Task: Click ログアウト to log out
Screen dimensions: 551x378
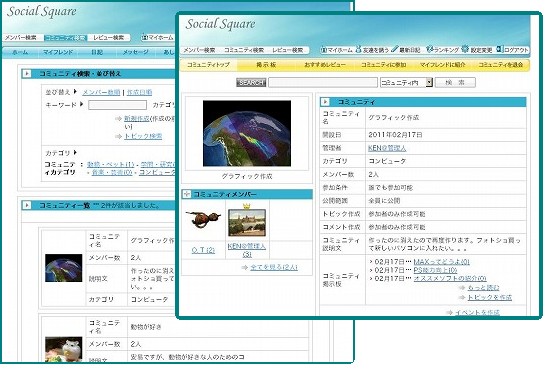Action: [x=512, y=50]
